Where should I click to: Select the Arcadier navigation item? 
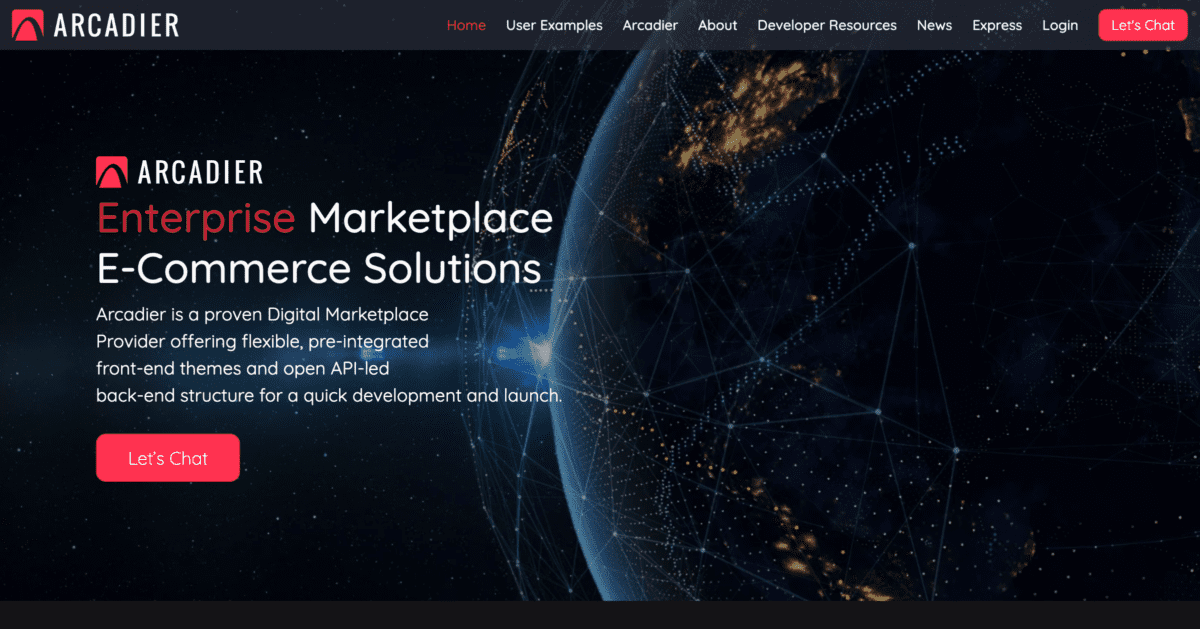tap(650, 25)
